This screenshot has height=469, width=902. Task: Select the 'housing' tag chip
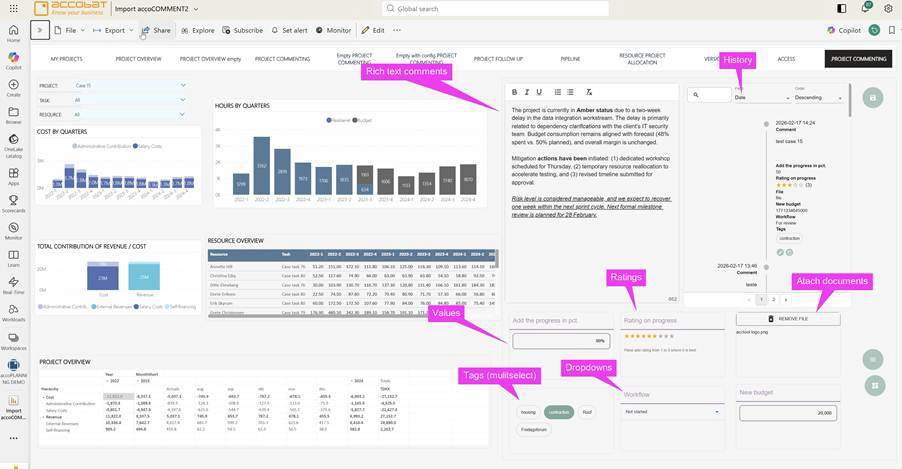pos(528,411)
